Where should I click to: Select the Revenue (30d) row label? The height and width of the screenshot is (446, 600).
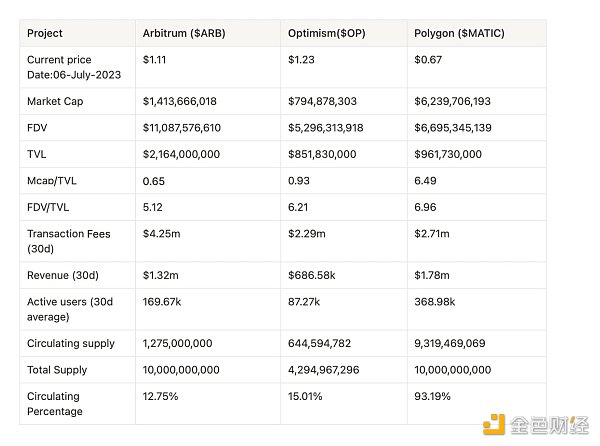63,275
